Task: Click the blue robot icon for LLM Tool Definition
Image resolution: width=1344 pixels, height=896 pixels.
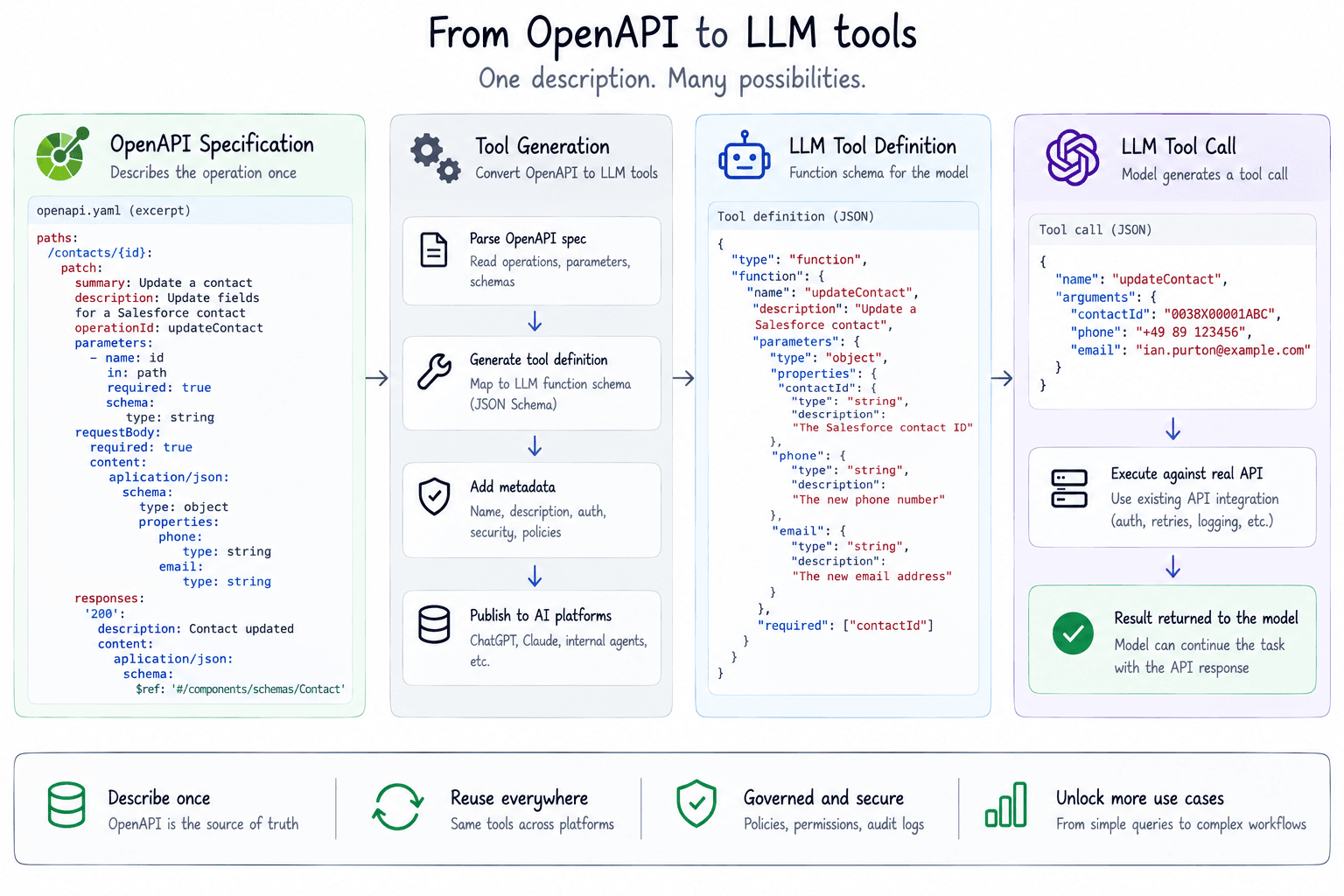Action: coord(744,156)
